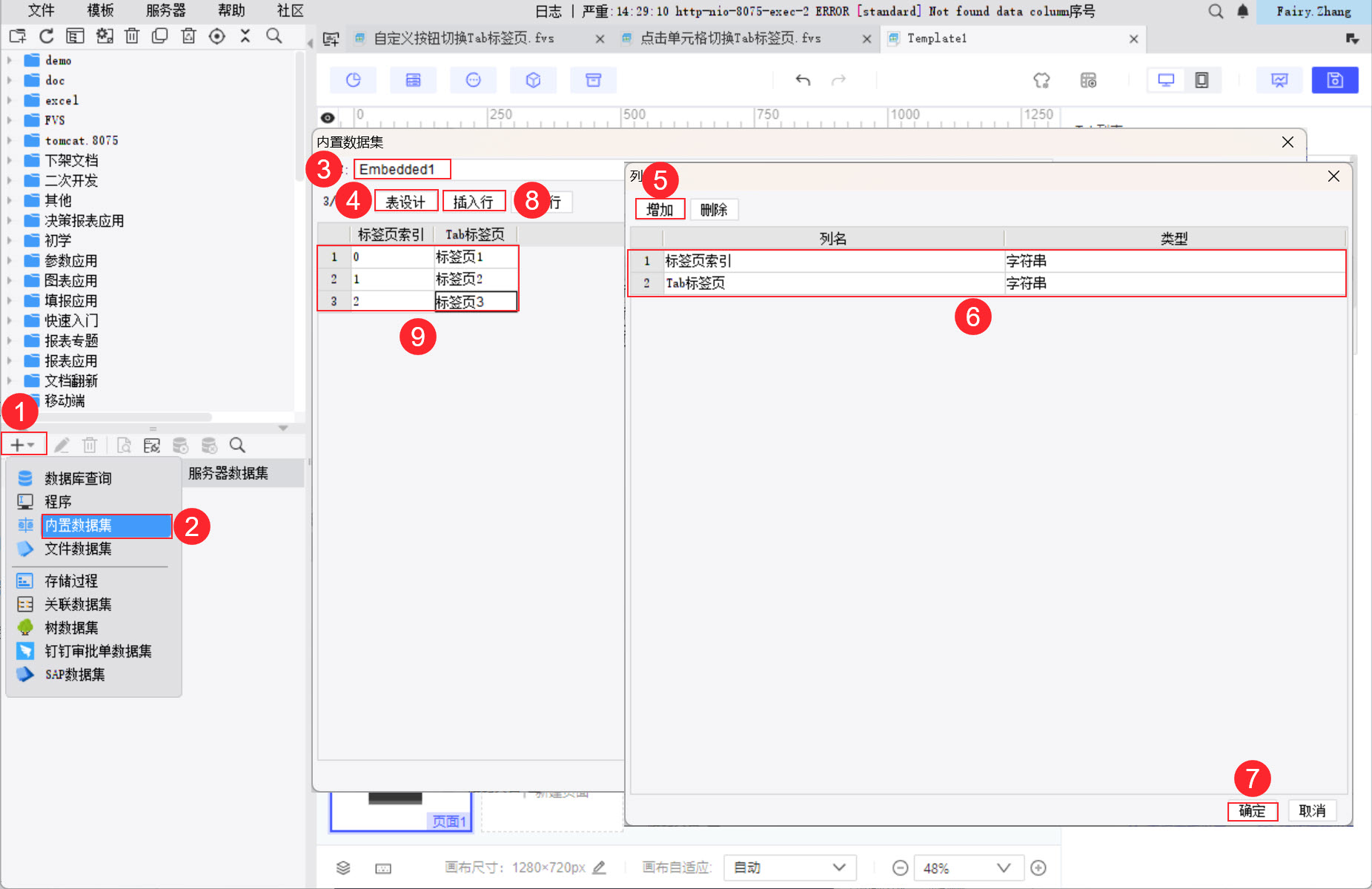Open the 帮助 menu
Screen dimensions: 1372x889
(231, 10)
